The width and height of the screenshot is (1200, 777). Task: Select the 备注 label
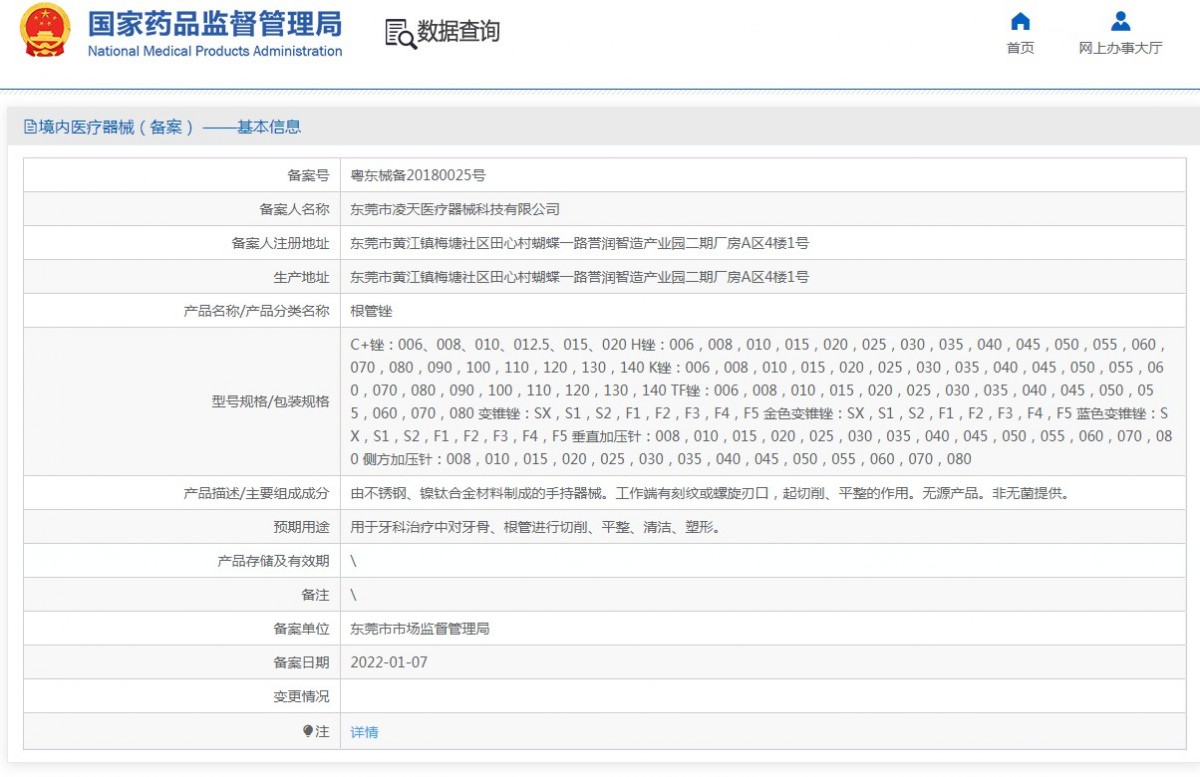tap(315, 595)
